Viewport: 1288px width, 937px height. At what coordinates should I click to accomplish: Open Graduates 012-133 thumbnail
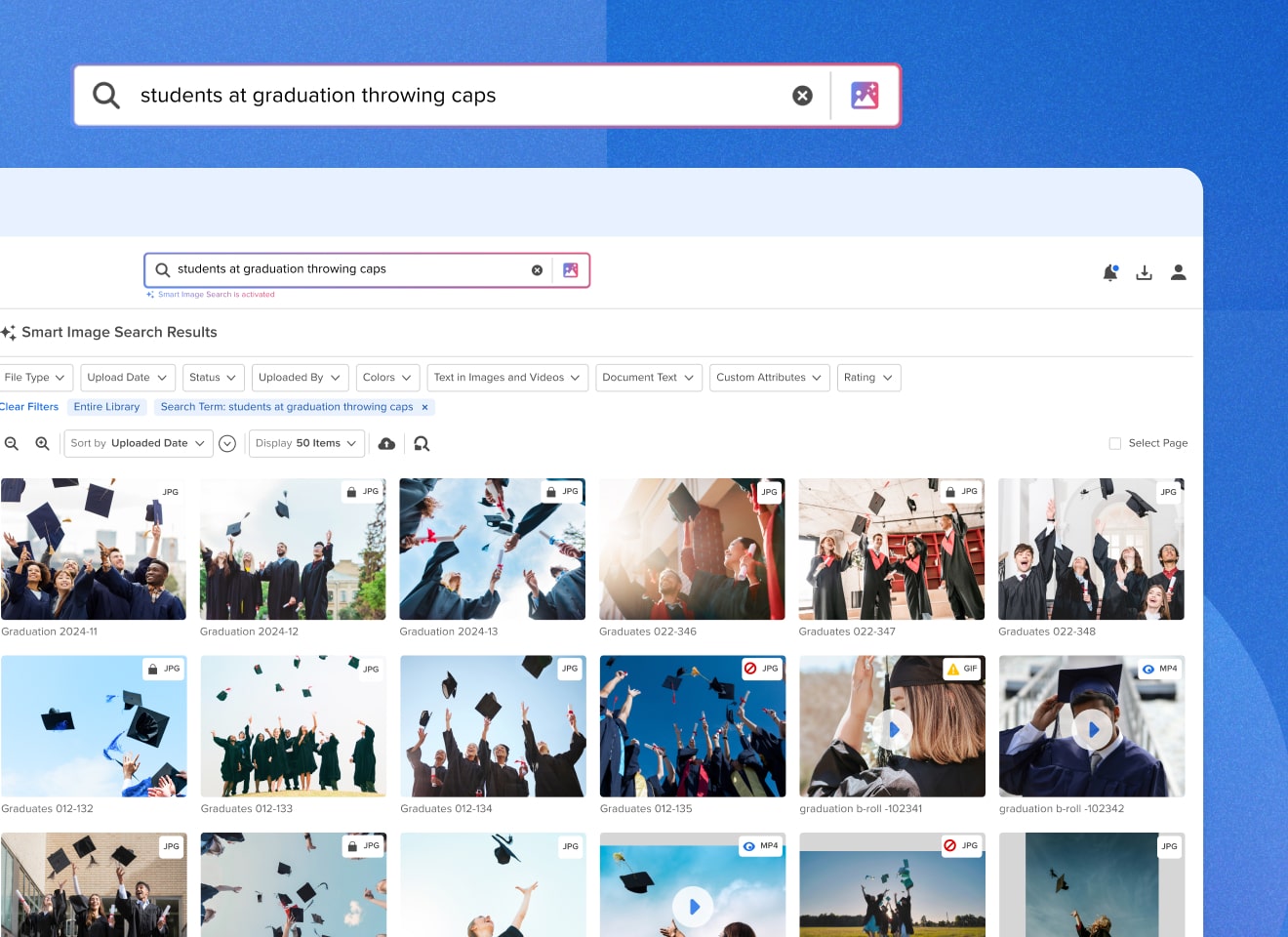293,726
